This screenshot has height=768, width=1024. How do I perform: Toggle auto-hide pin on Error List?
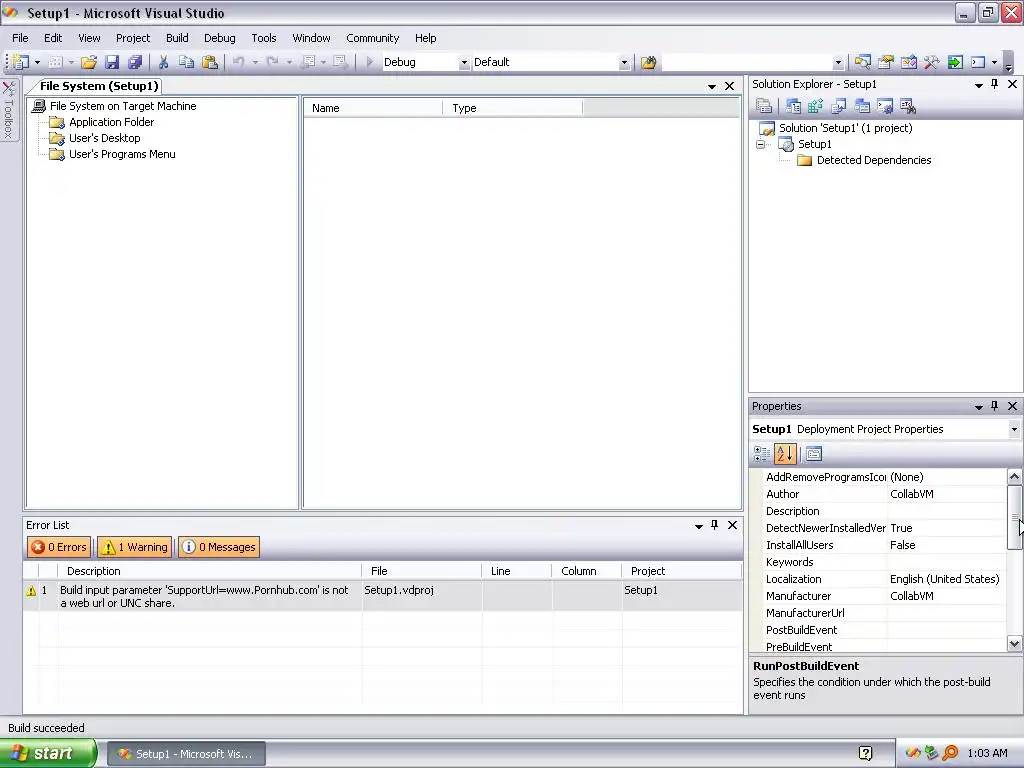tap(714, 525)
